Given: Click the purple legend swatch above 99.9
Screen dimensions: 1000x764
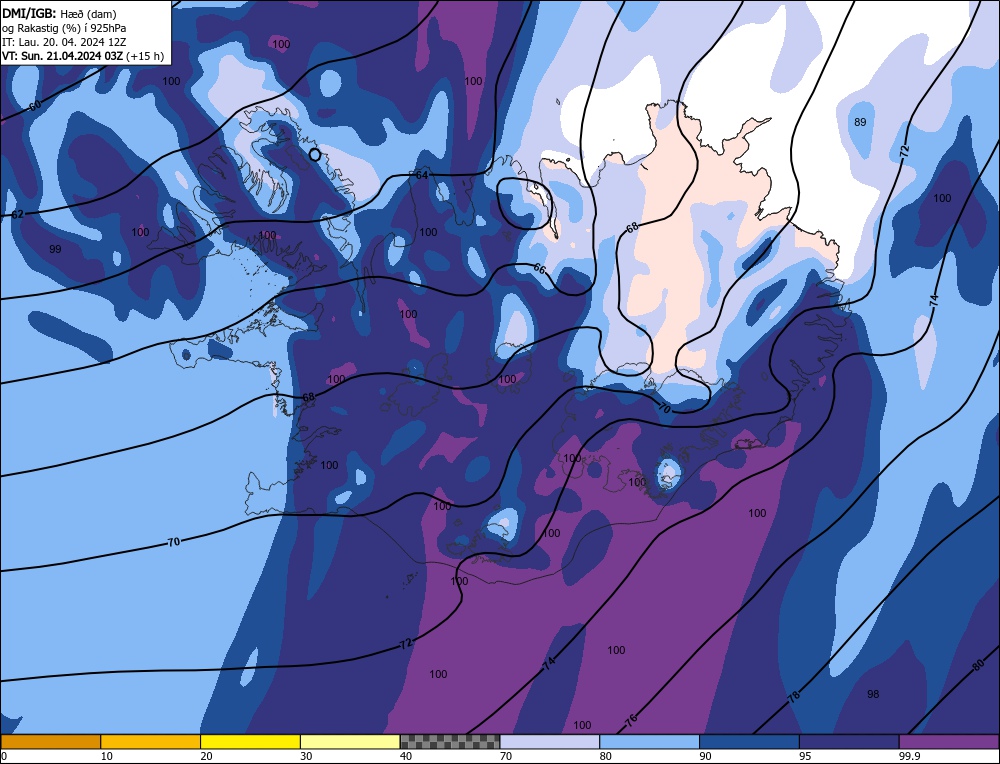Looking at the screenshot, I should coord(949,741).
